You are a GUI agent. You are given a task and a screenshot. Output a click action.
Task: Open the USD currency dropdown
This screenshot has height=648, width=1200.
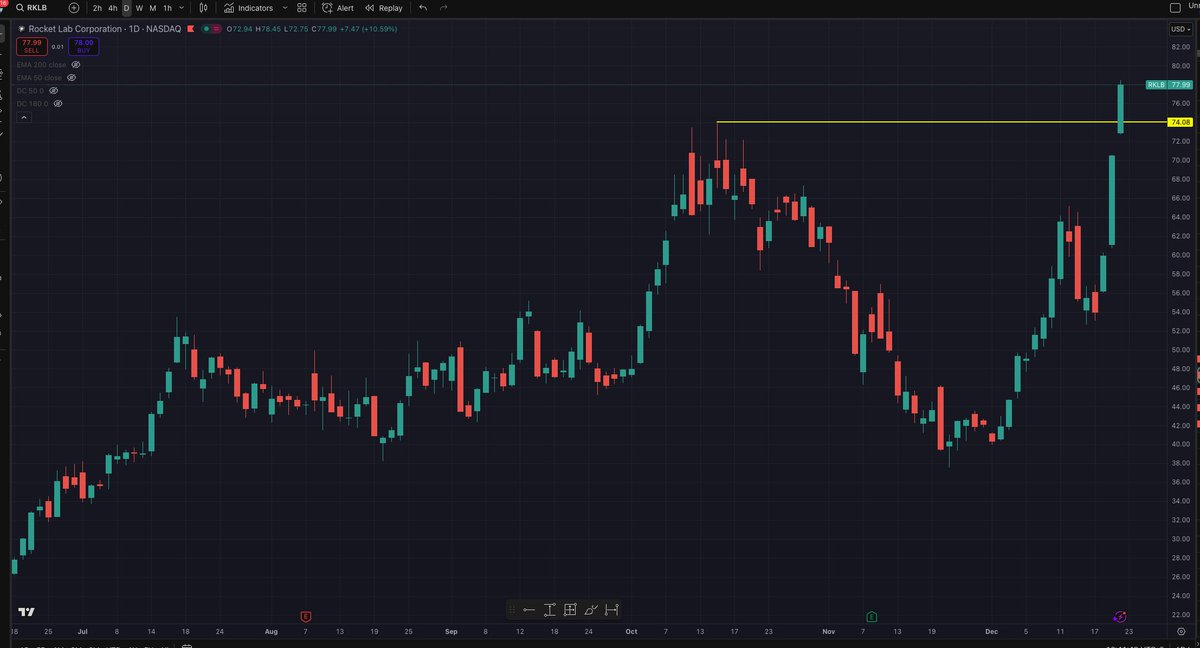pyautogui.click(x=1180, y=29)
